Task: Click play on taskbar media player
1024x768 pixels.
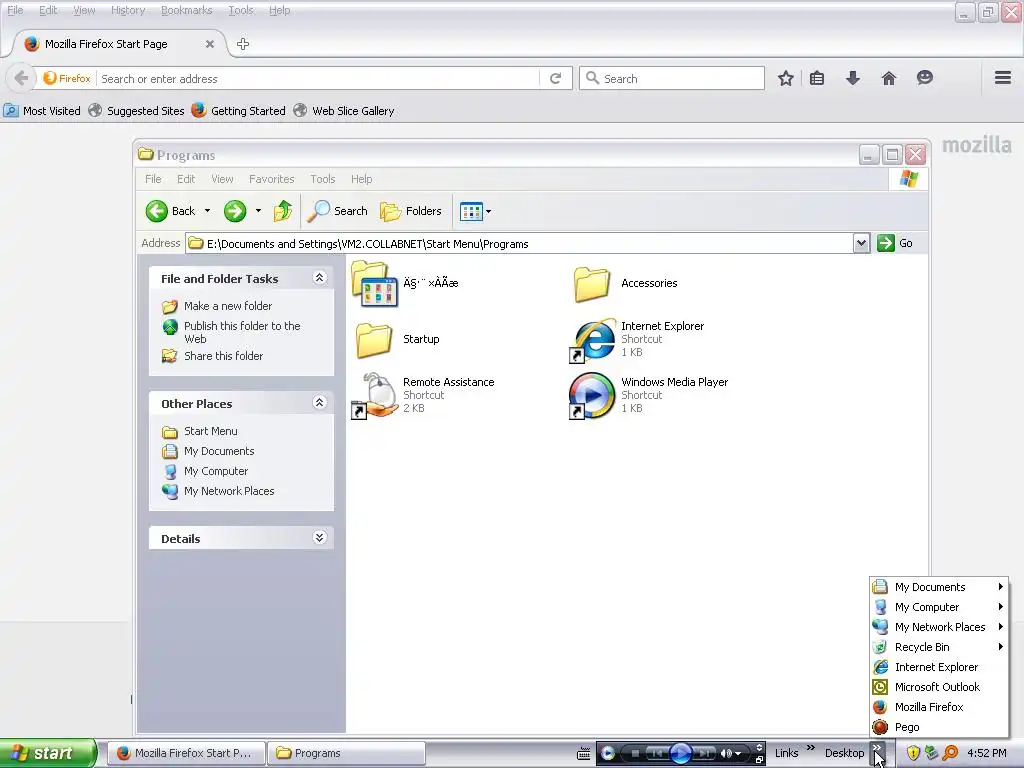Action: tap(680, 753)
